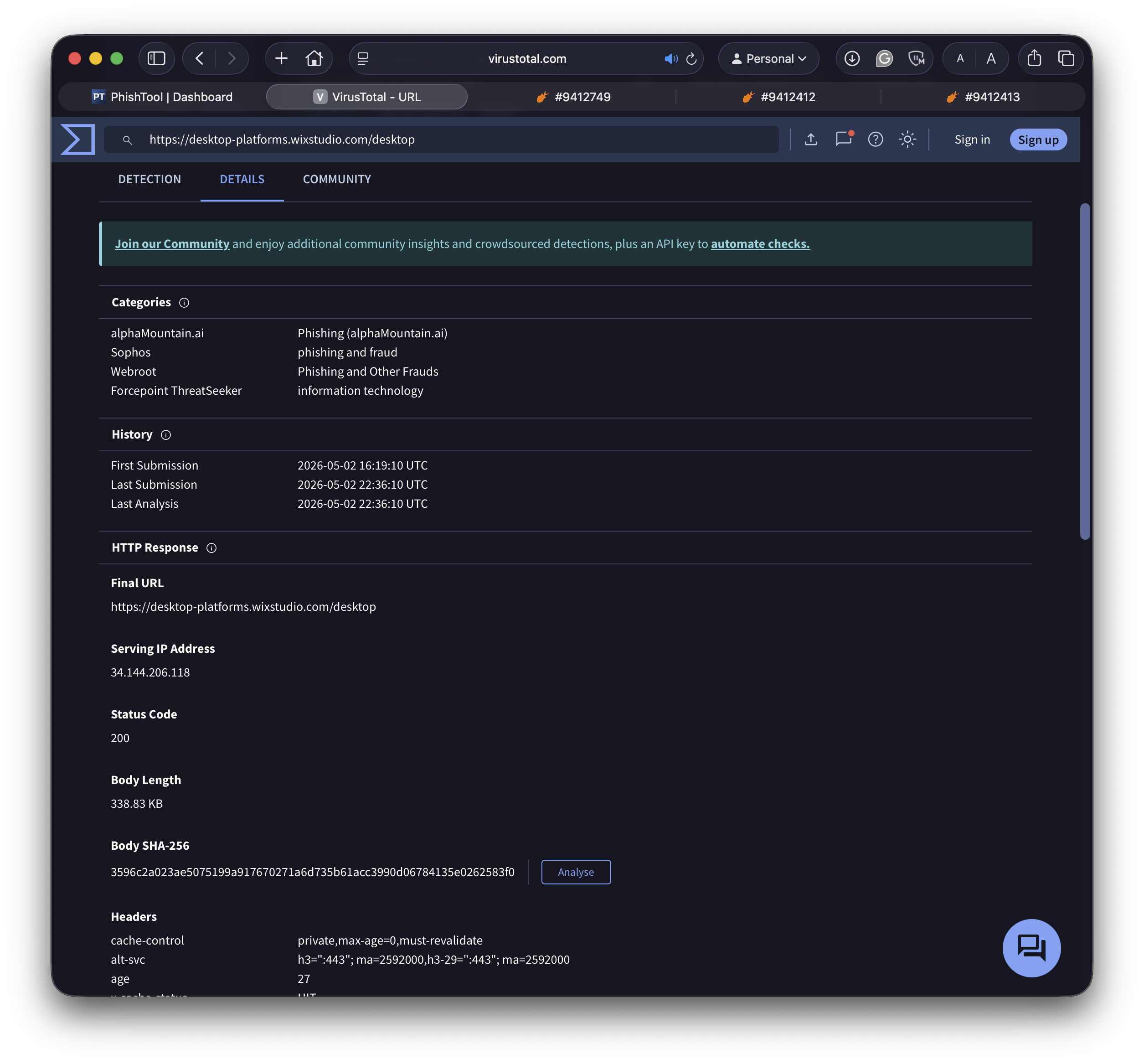Select the Body SHA-256 hash value
The height and width of the screenshot is (1064, 1144).
[313, 872]
